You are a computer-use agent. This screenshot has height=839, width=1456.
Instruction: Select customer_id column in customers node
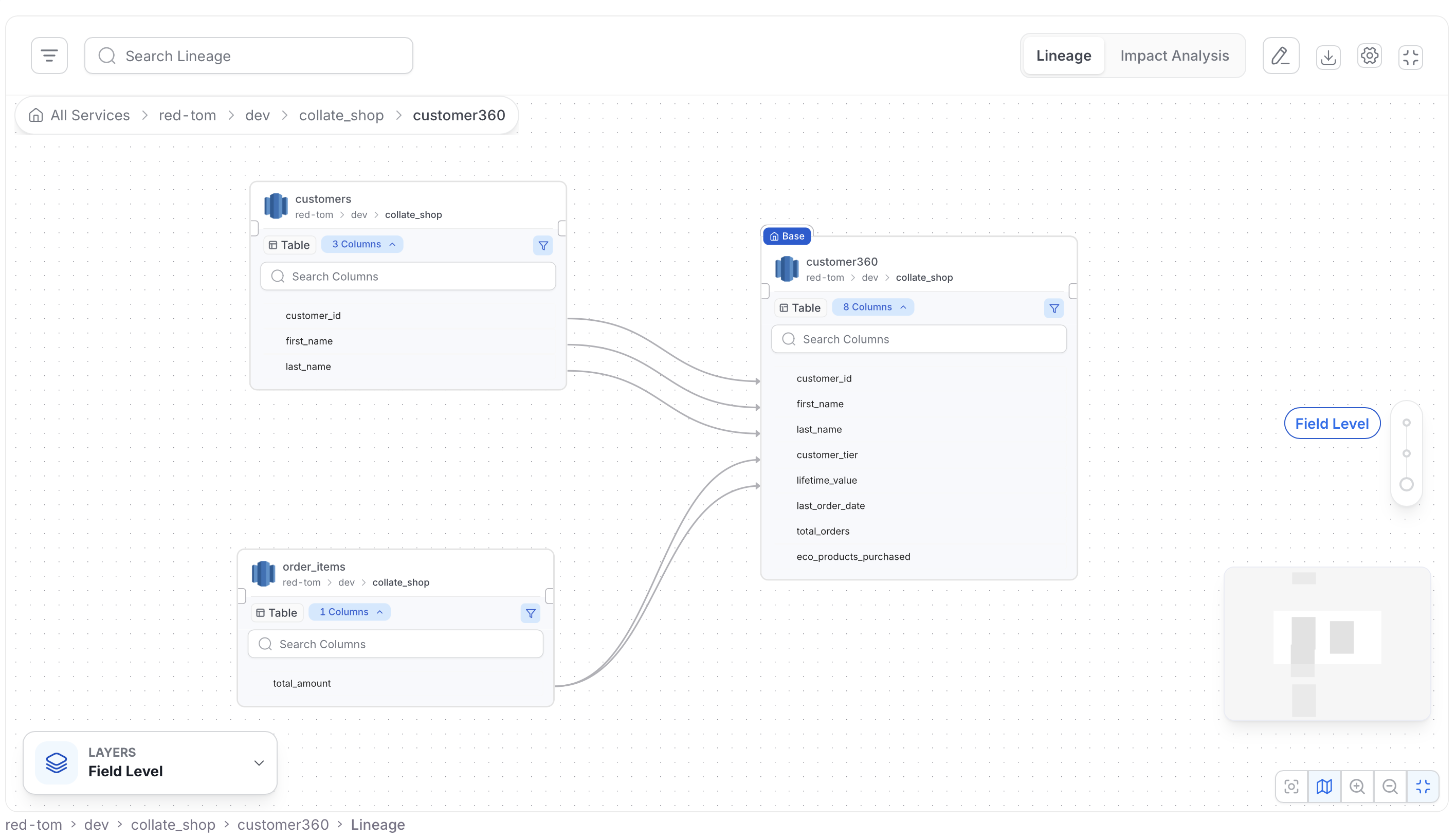pos(313,316)
